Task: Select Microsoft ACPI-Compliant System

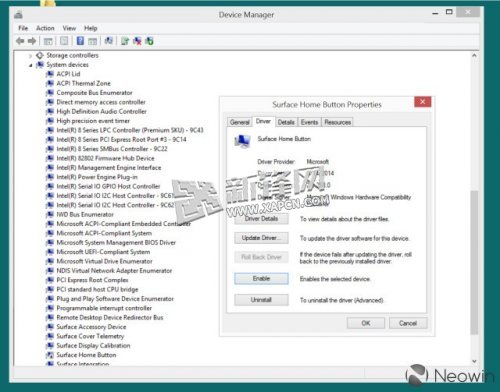Action: (x=104, y=233)
